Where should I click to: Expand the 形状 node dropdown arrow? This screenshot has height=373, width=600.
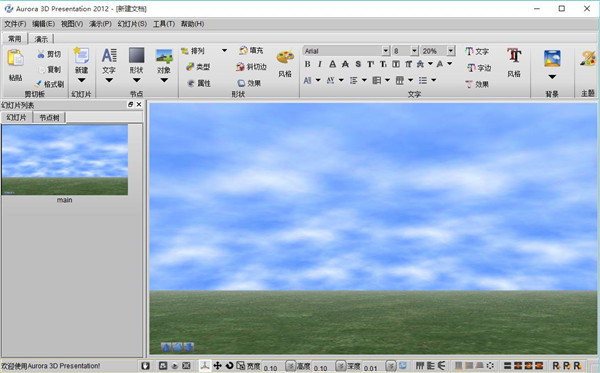coord(137,80)
